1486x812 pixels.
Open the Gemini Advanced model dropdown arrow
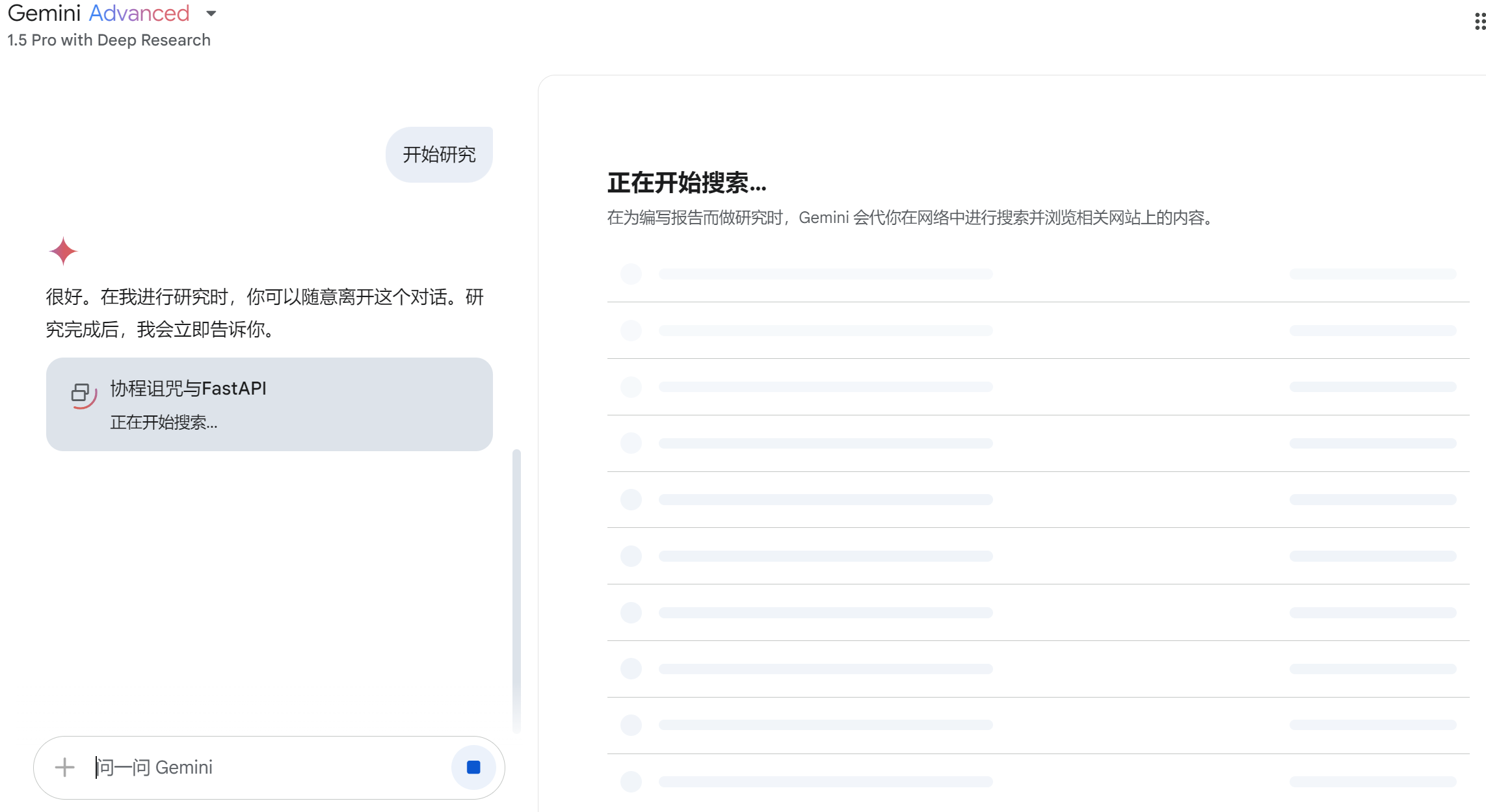coord(211,14)
